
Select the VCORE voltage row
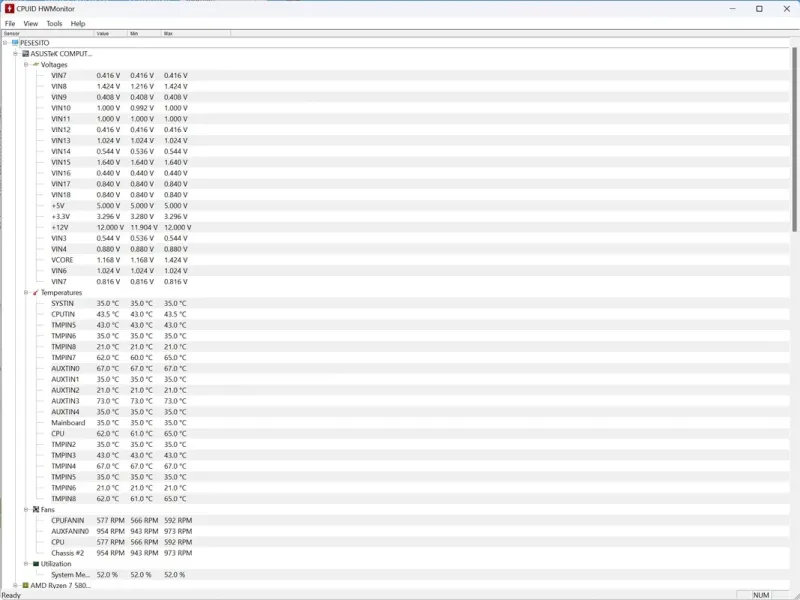119,260
